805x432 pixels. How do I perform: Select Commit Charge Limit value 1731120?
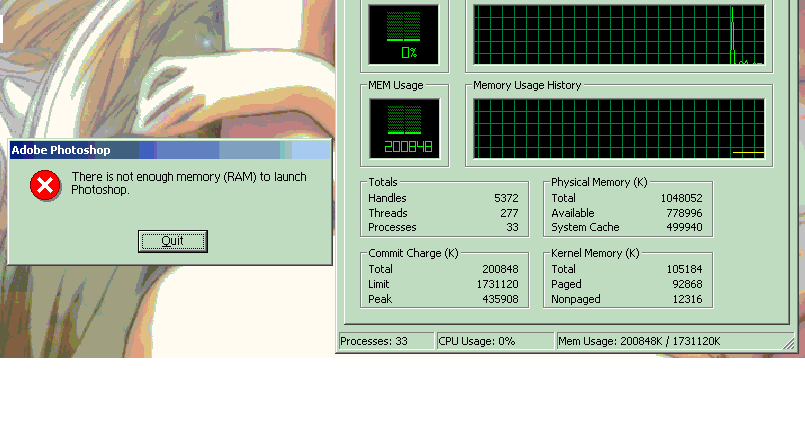(497, 284)
